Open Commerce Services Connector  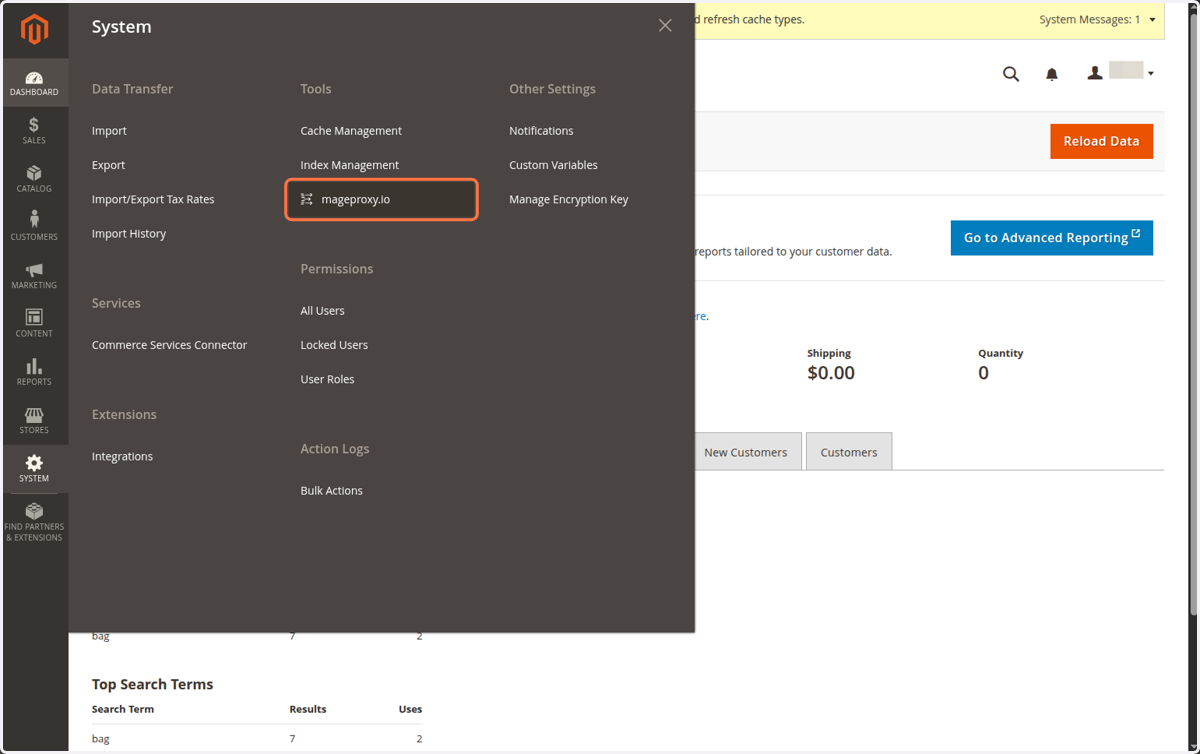169,345
